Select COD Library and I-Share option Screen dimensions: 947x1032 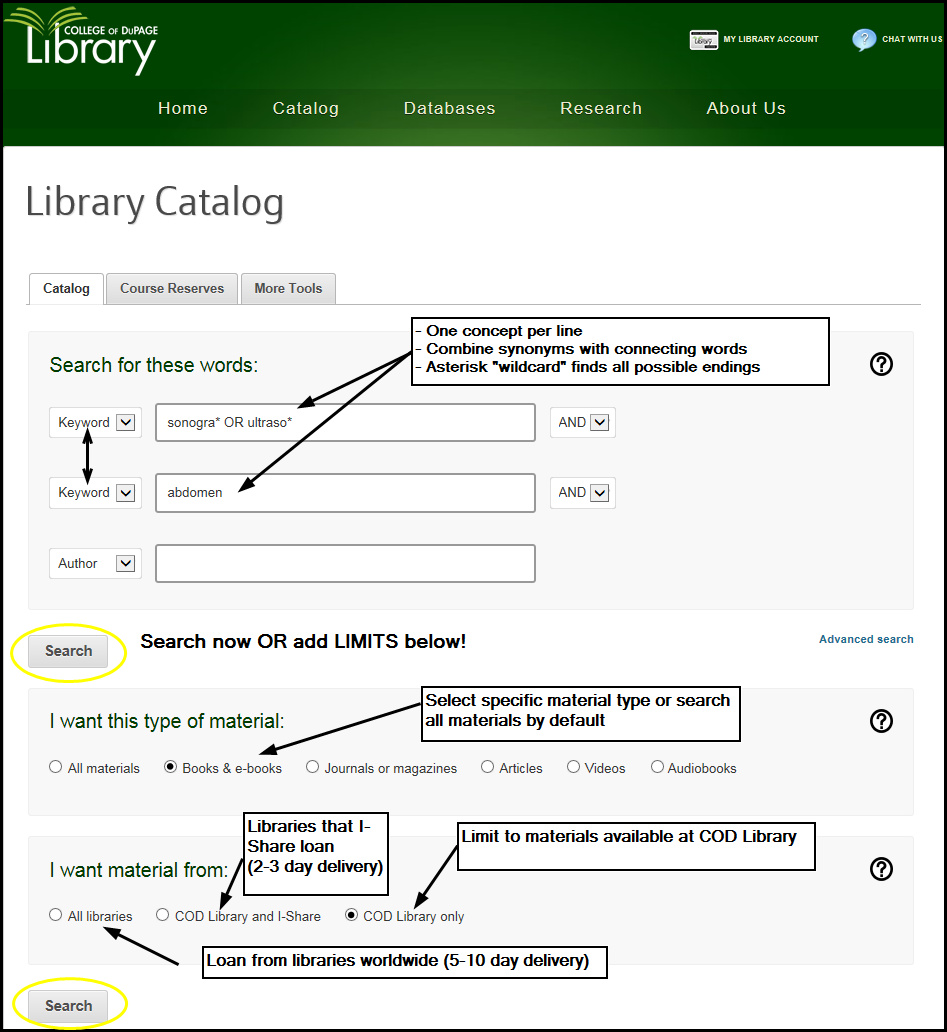tap(163, 915)
